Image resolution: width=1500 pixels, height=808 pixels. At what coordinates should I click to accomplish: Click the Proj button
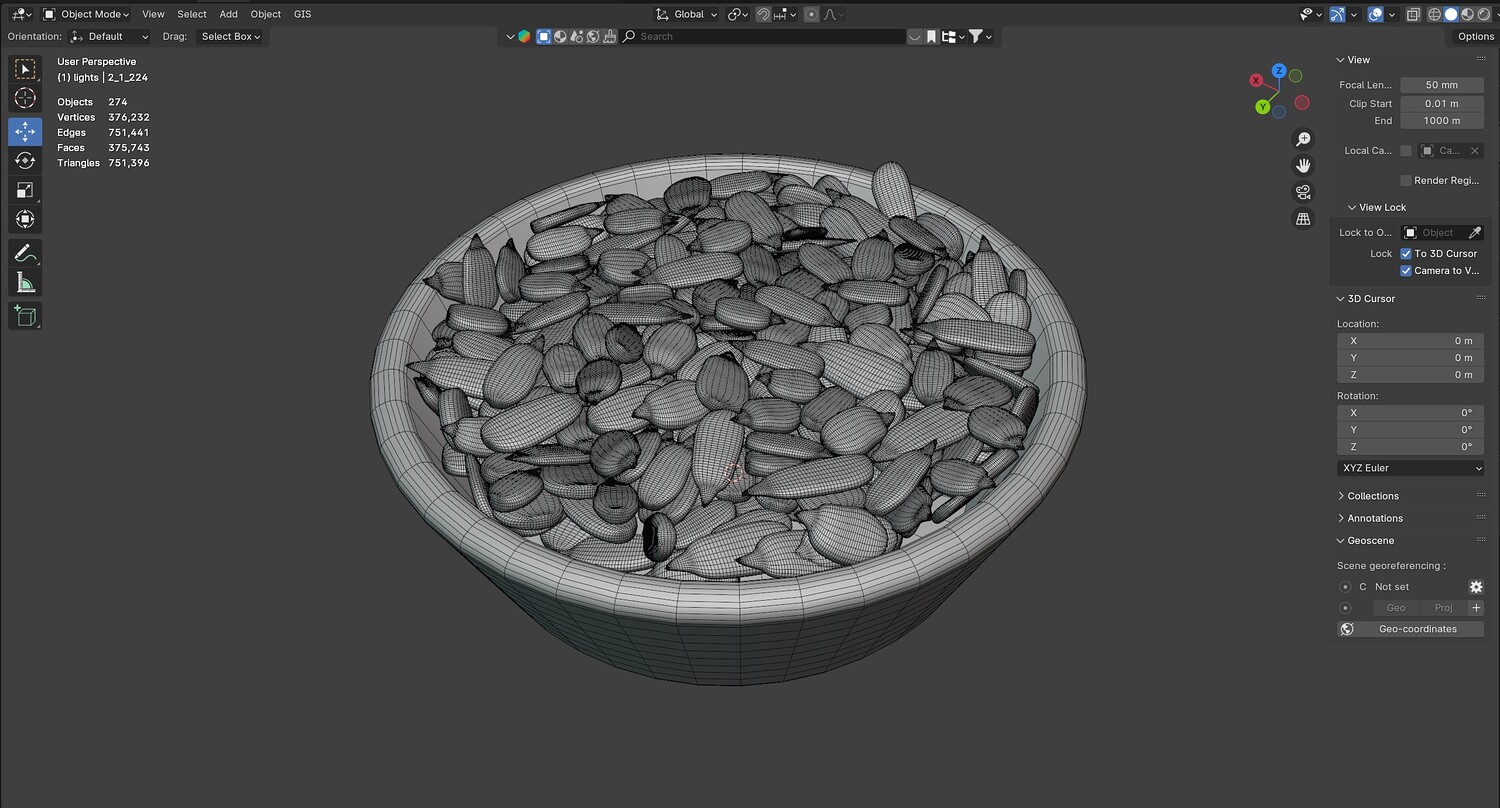pyautogui.click(x=1443, y=608)
